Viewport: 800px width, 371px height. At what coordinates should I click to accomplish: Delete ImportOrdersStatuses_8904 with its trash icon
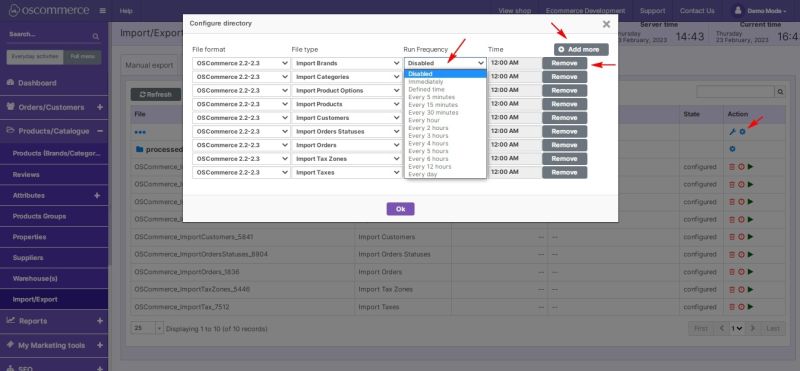click(x=732, y=254)
